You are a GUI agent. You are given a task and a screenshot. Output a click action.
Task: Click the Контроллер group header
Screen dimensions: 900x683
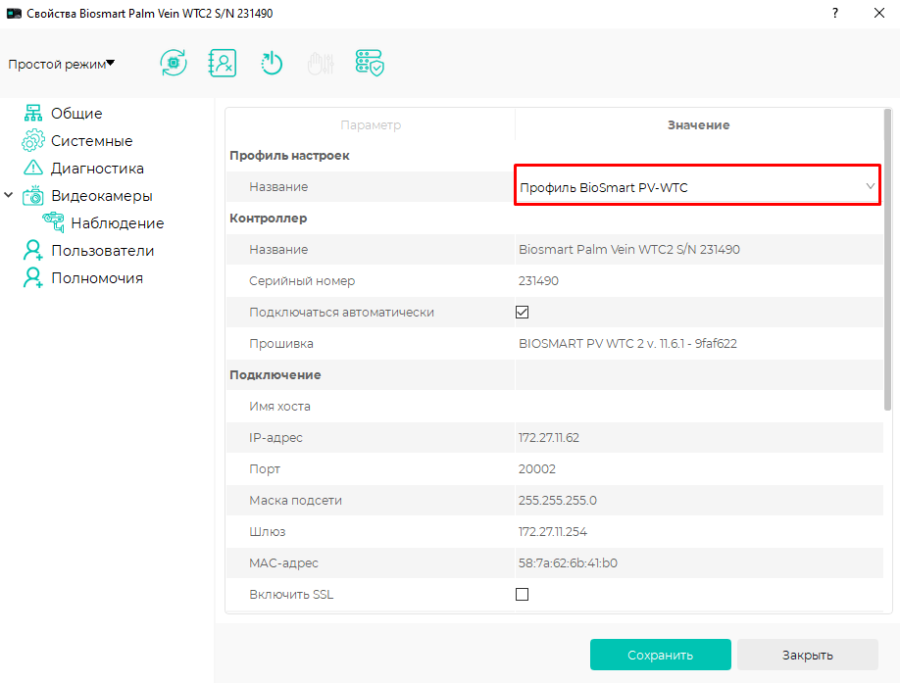(268, 218)
